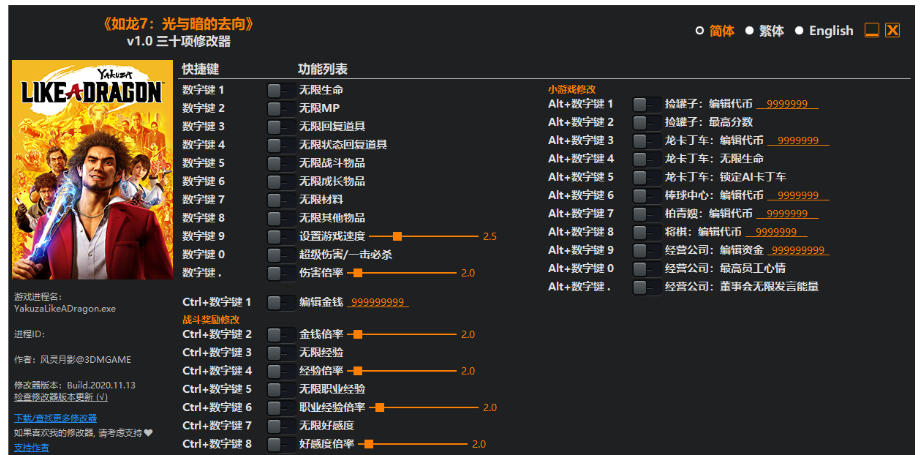Toggle 捡罐子 最高分数 switch
Image resolution: width=924 pixels, height=455 pixels.
646,123
